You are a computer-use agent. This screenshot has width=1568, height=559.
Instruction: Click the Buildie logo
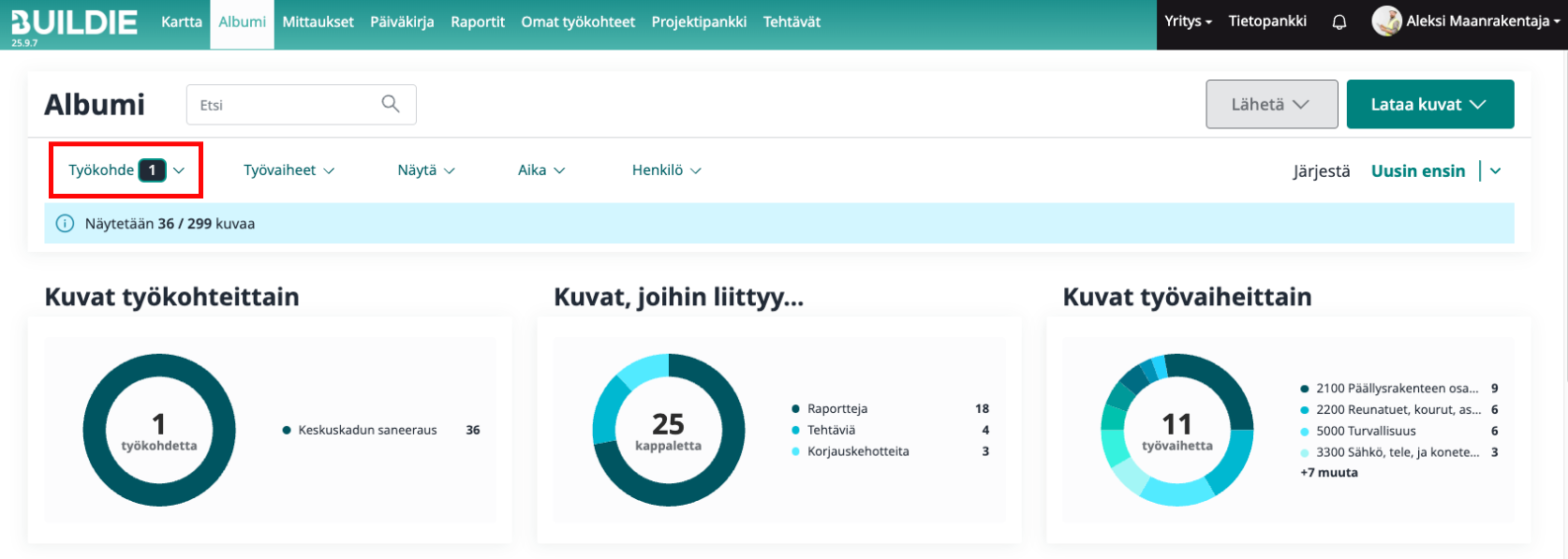click(x=75, y=22)
